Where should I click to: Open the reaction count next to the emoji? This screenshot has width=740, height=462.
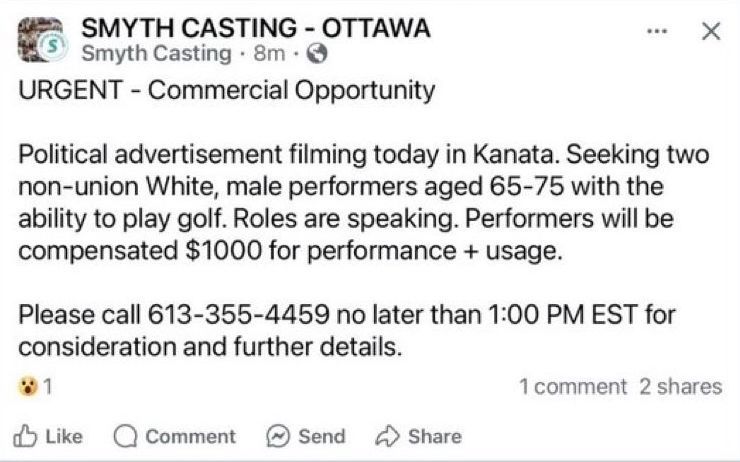[x=46, y=386]
